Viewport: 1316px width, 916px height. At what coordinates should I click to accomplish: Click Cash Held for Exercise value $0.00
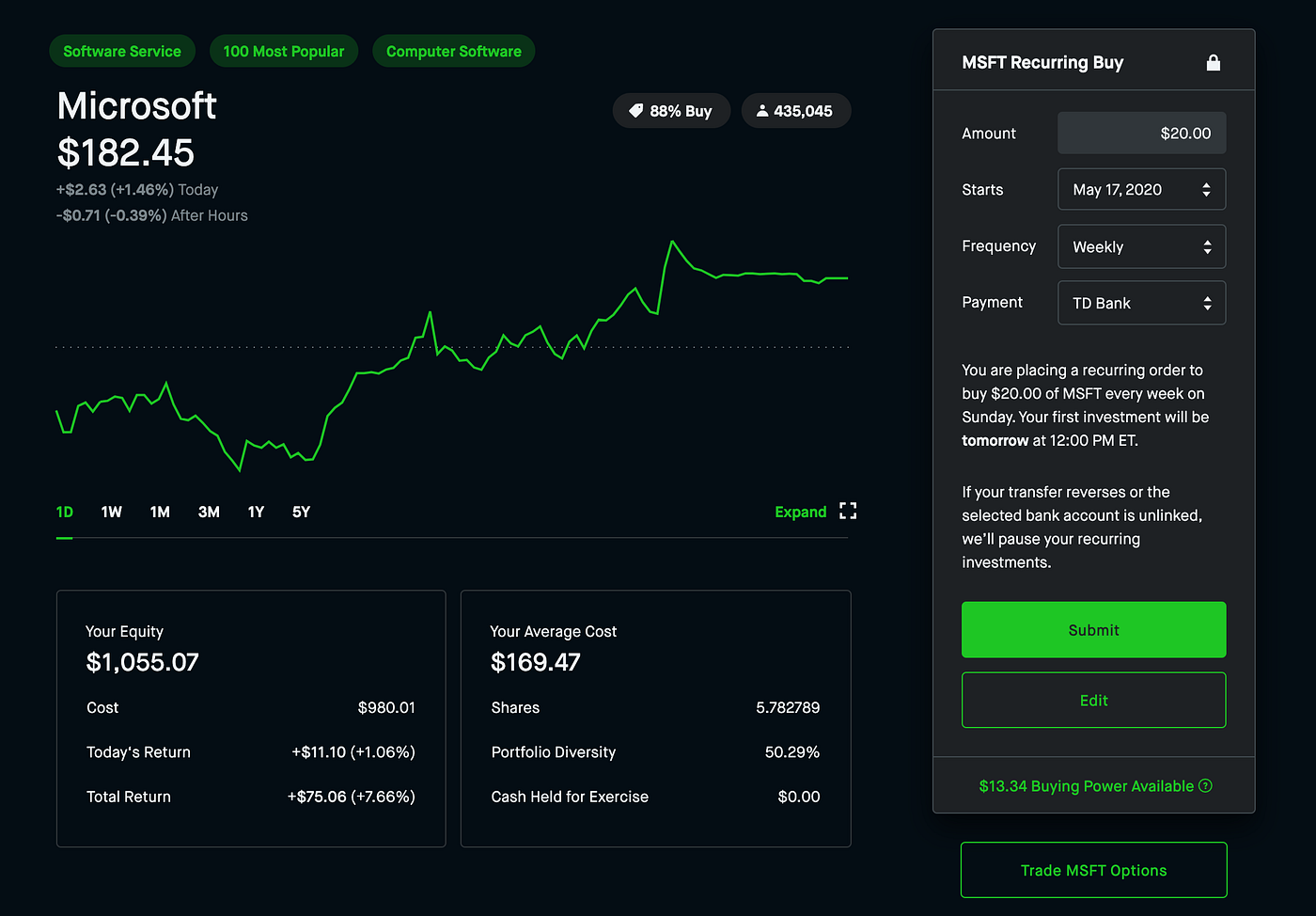[799, 797]
